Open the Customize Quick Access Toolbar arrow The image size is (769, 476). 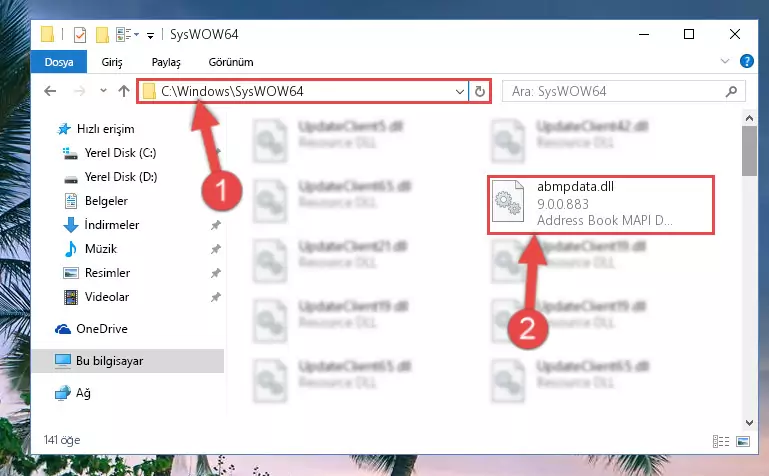click(x=151, y=35)
